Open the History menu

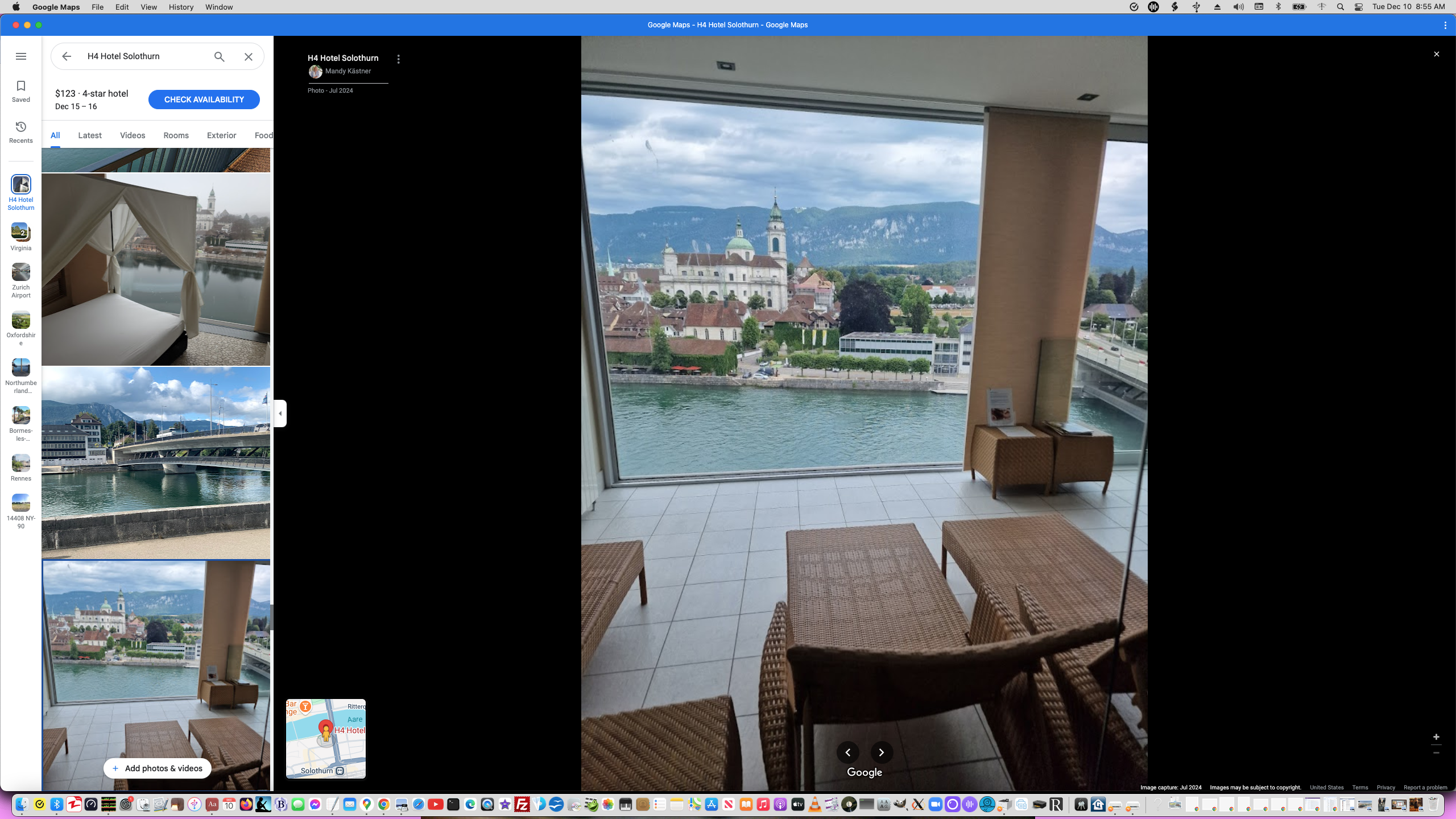click(x=181, y=7)
